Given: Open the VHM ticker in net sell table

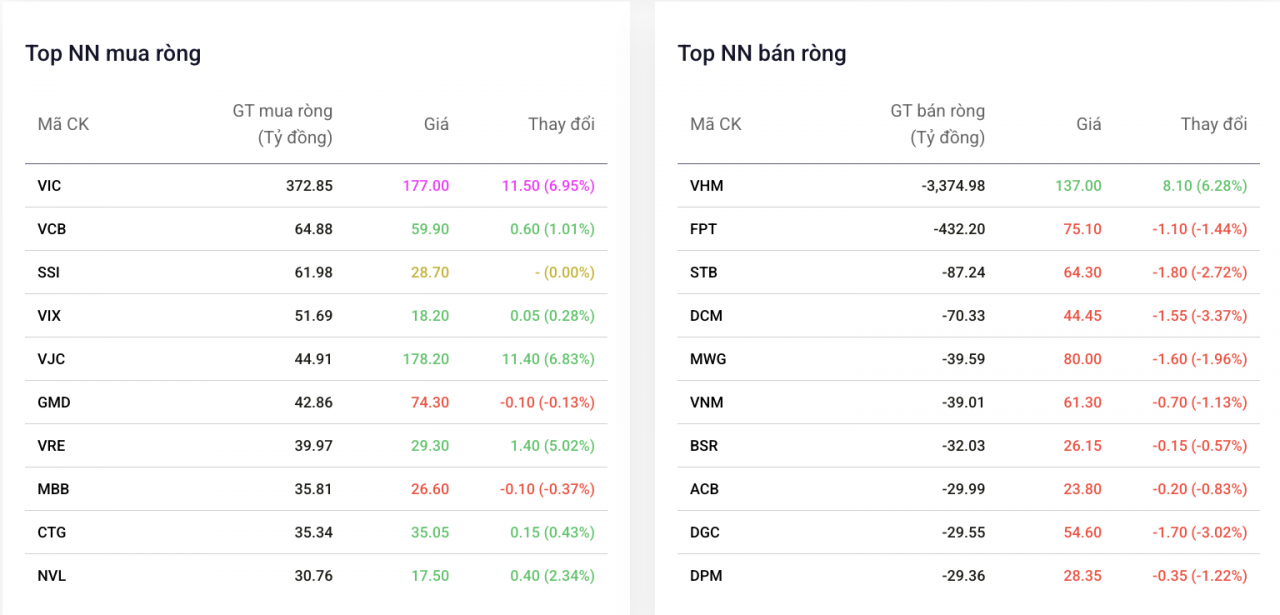Looking at the screenshot, I should pos(706,186).
